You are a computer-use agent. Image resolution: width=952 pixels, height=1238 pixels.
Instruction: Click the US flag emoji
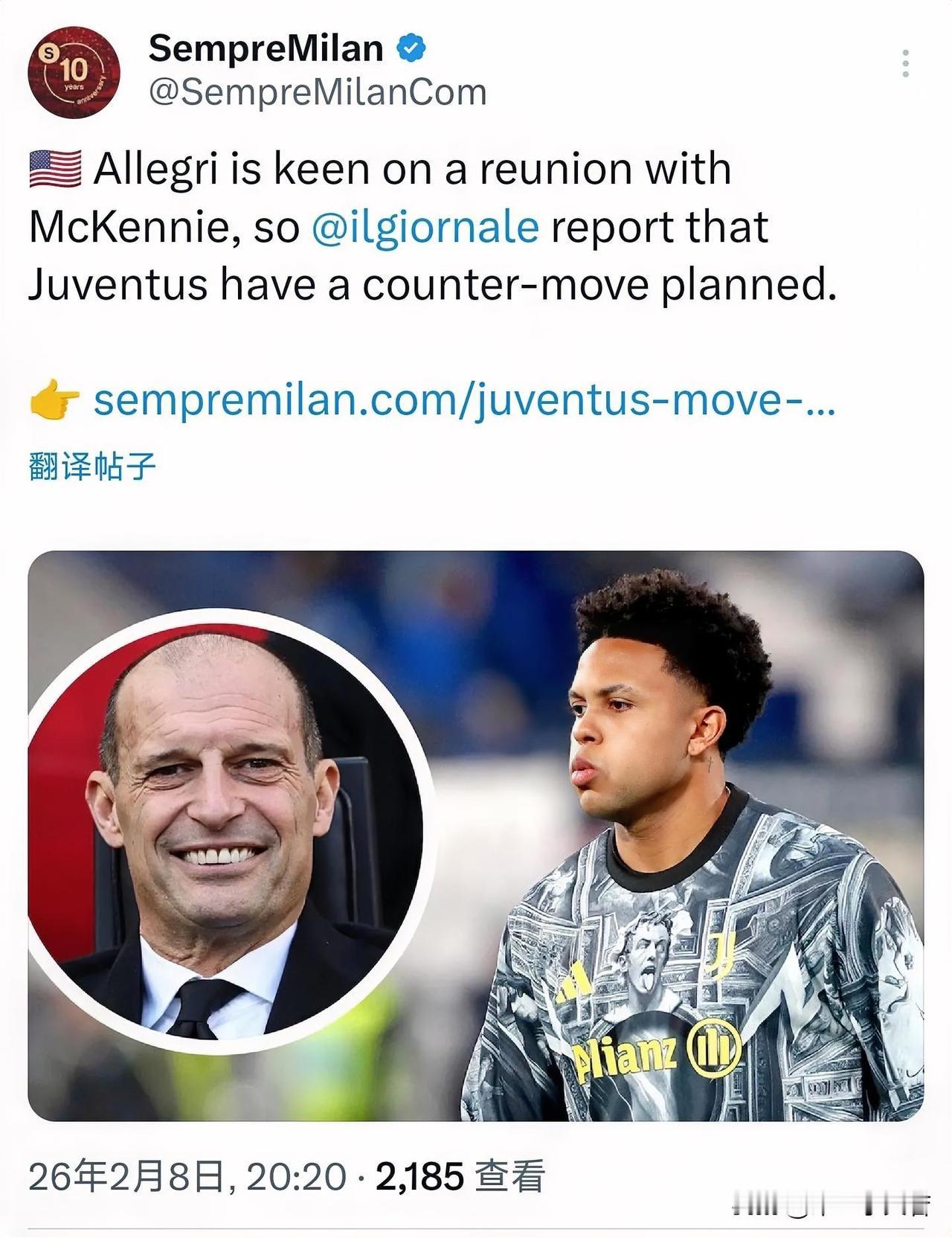55,168
